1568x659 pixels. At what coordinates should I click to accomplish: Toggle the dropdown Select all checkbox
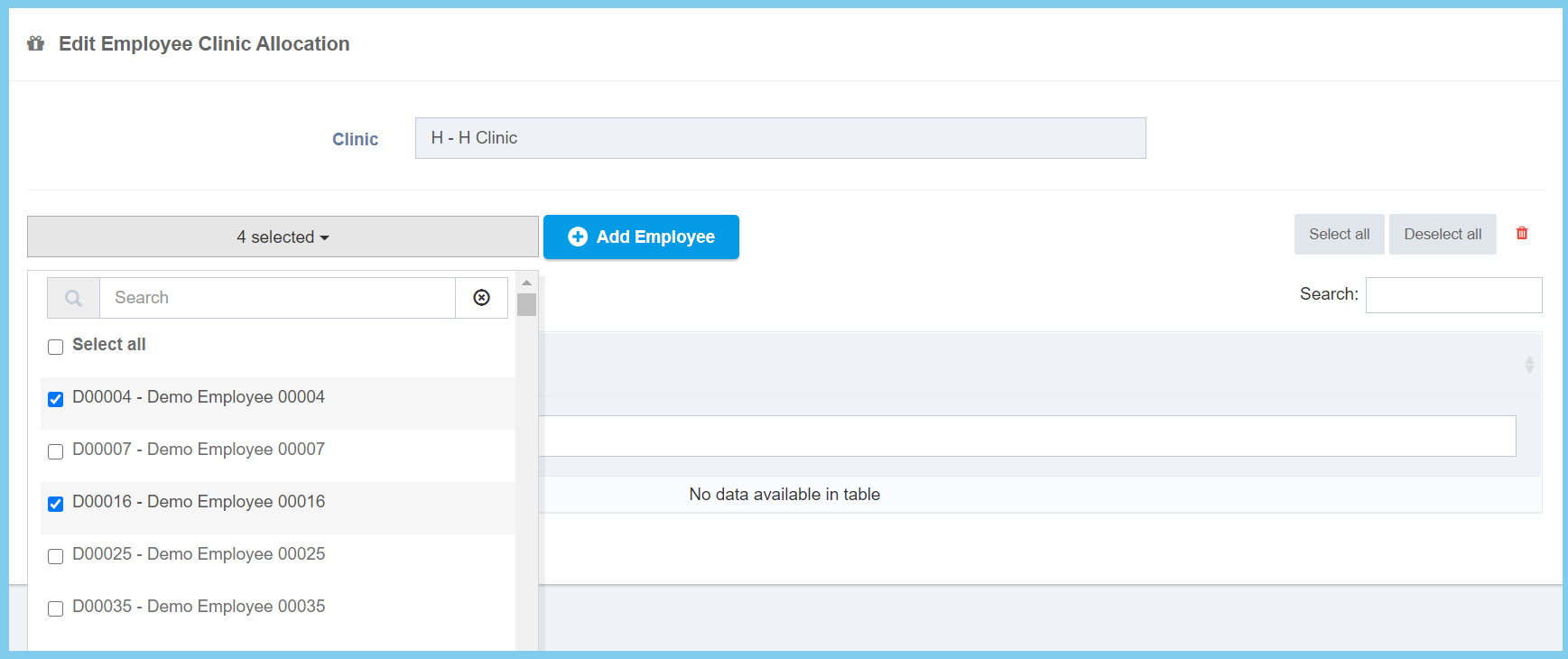56,347
